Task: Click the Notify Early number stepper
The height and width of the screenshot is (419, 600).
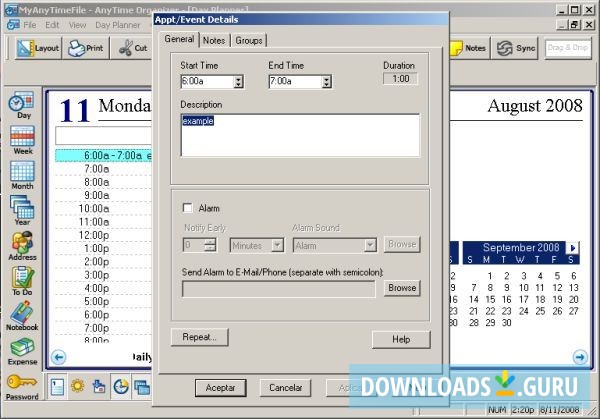Action: pyautogui.click(x=210, y=245)
